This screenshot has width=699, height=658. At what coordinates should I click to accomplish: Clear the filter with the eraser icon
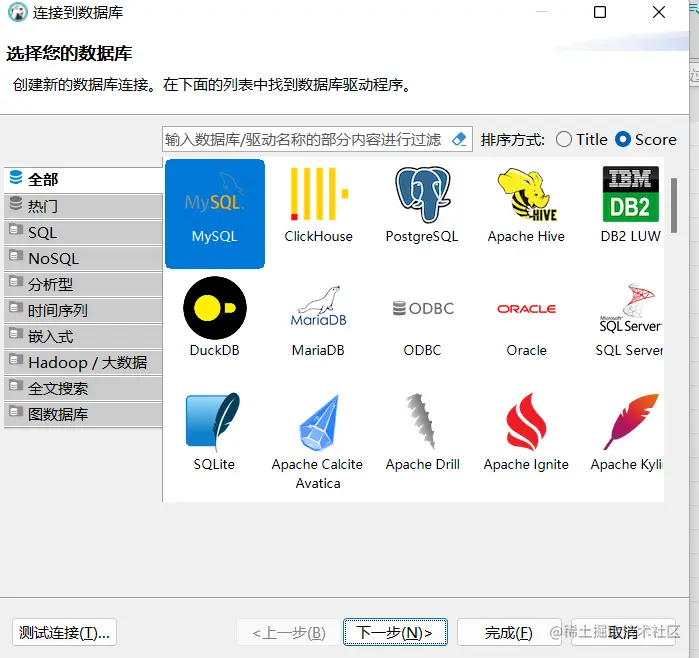459,140
